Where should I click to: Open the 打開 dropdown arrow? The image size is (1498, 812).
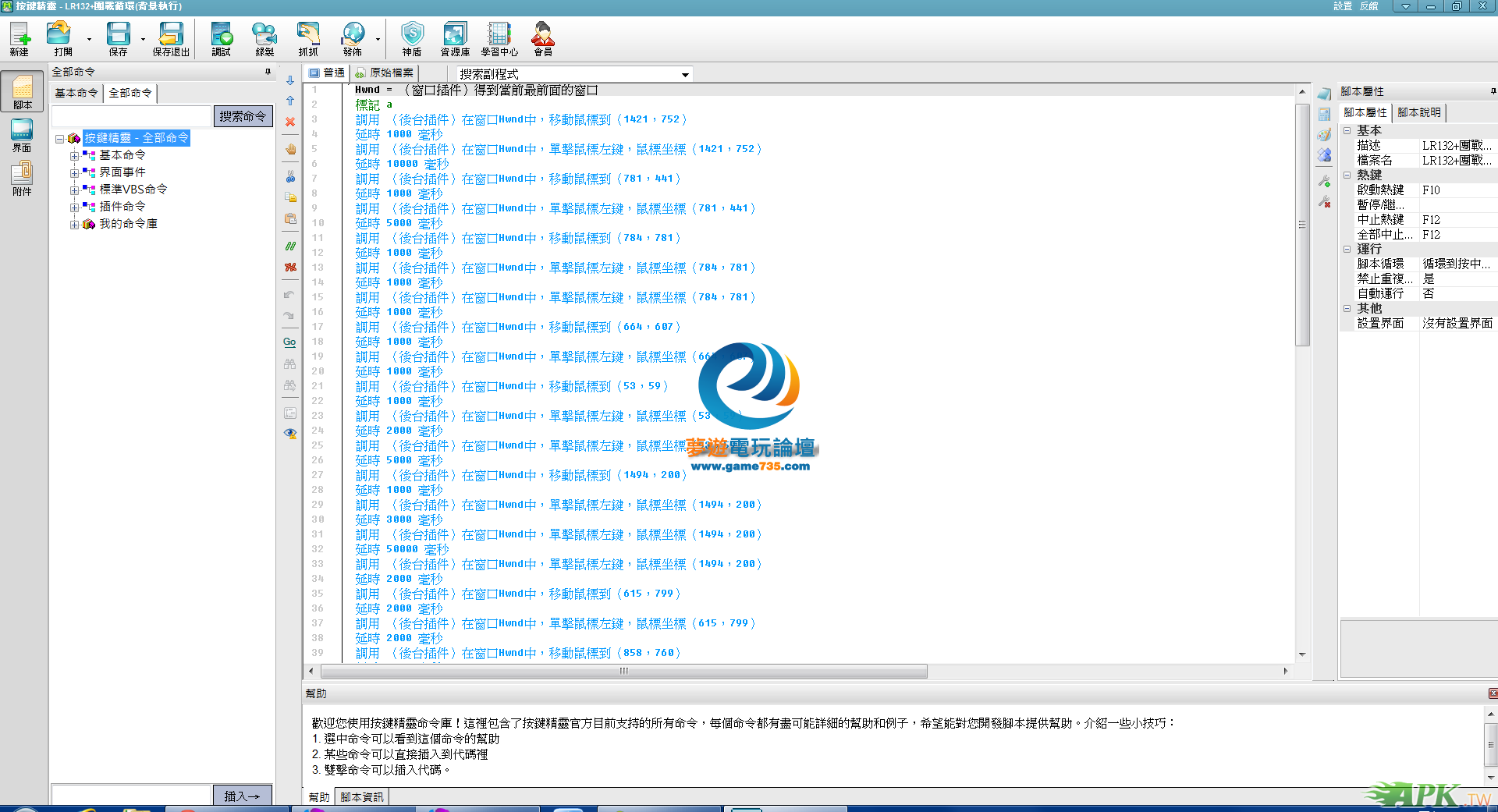89,39
